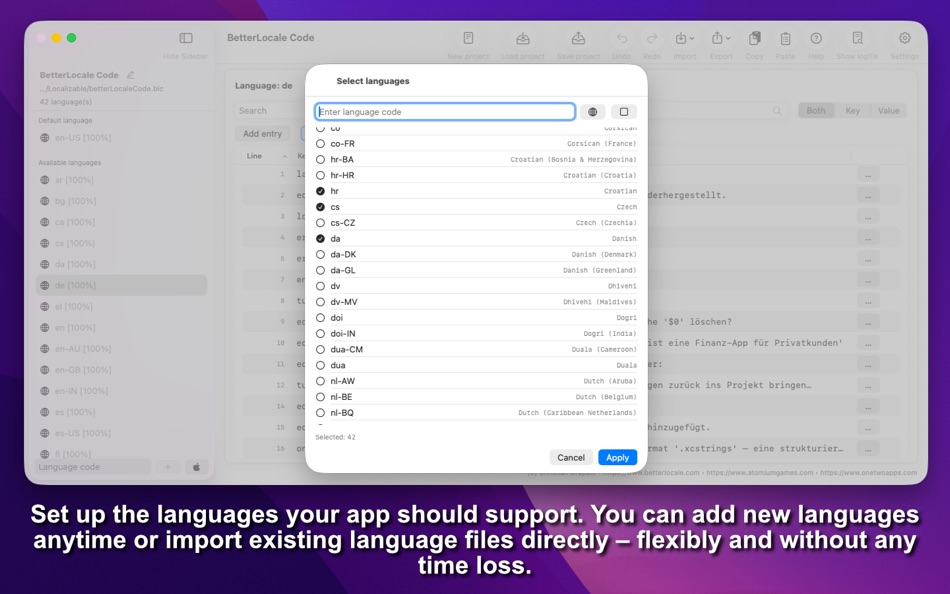Image resolution: width=950 pixels, height=594 pixels.
Task: Open the Settings gear in the toolbar
Action: click(x=904, y=37)
